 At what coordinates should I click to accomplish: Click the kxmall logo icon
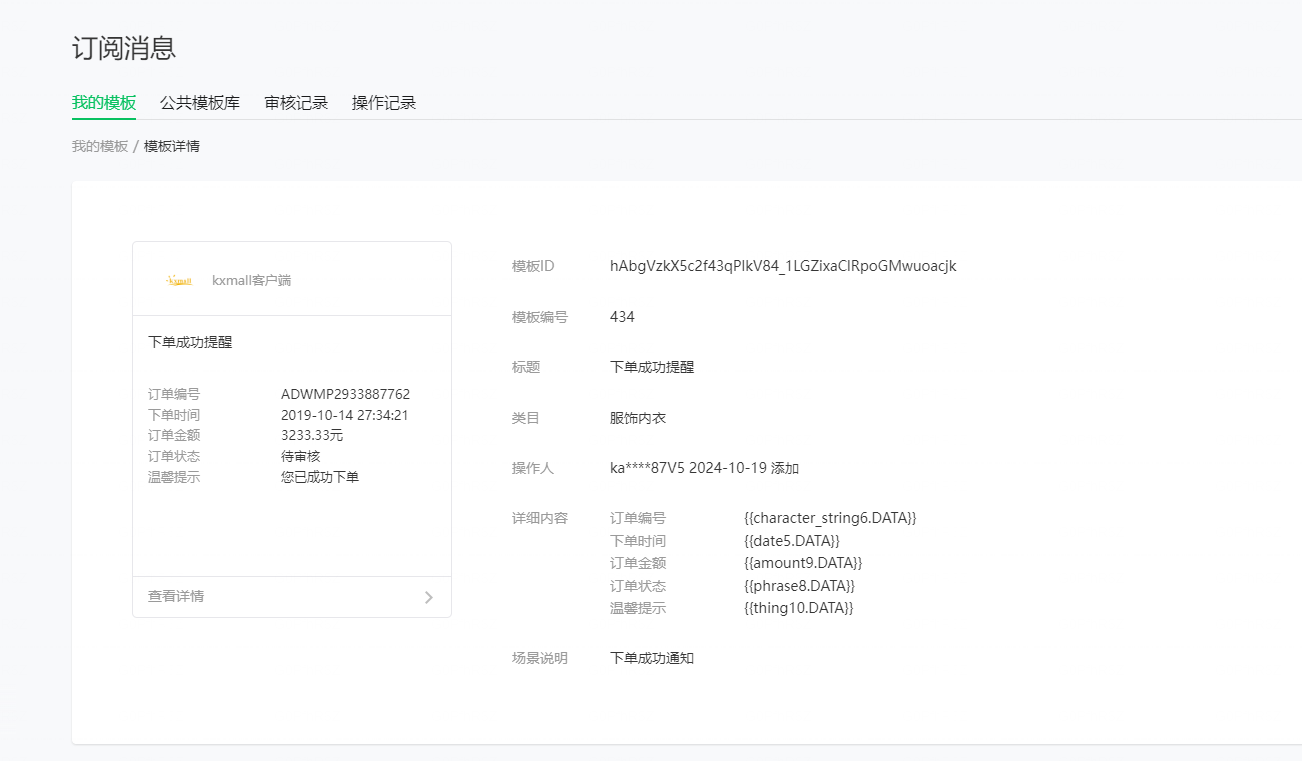179,281
